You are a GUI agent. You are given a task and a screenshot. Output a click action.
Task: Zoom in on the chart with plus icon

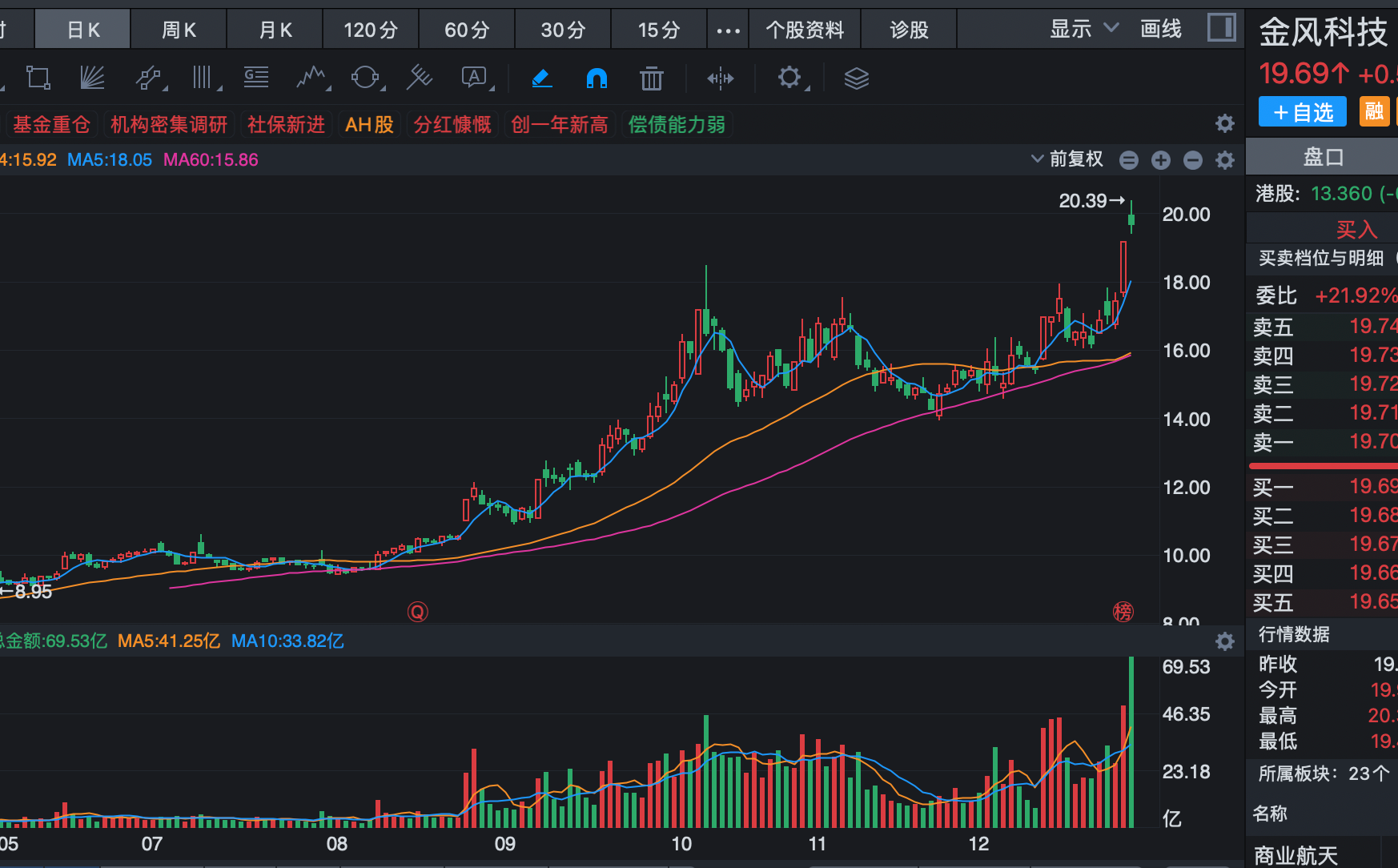(1160, 159)
